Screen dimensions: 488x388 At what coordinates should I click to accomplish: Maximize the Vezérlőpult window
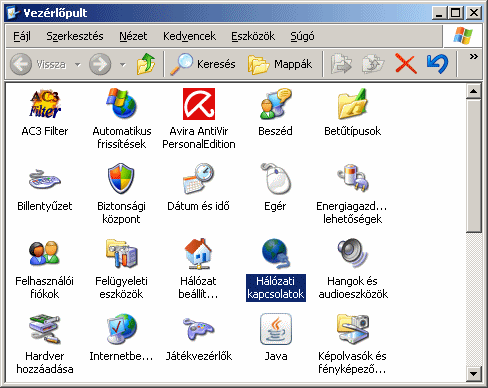[456, 13]
